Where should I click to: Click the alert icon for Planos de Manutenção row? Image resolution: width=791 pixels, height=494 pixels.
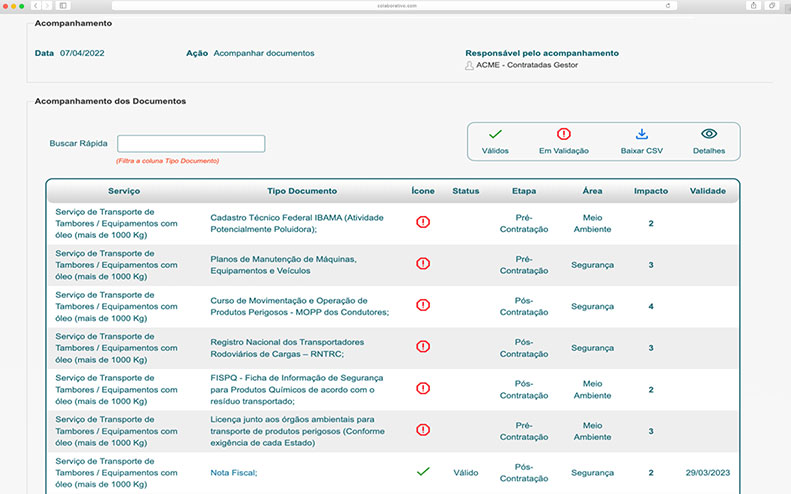423,263
